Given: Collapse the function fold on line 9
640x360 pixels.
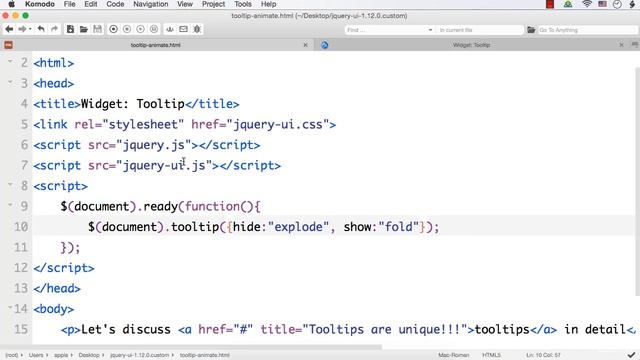Looking at the screenshot, I should click(x=10, y=204).
